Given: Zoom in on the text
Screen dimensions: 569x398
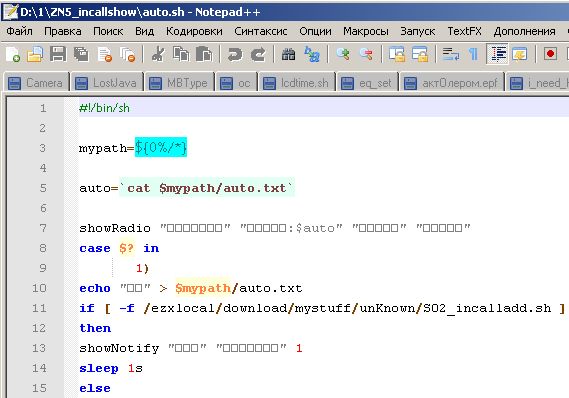Looking at the screenshot, I should pos(343,54).
